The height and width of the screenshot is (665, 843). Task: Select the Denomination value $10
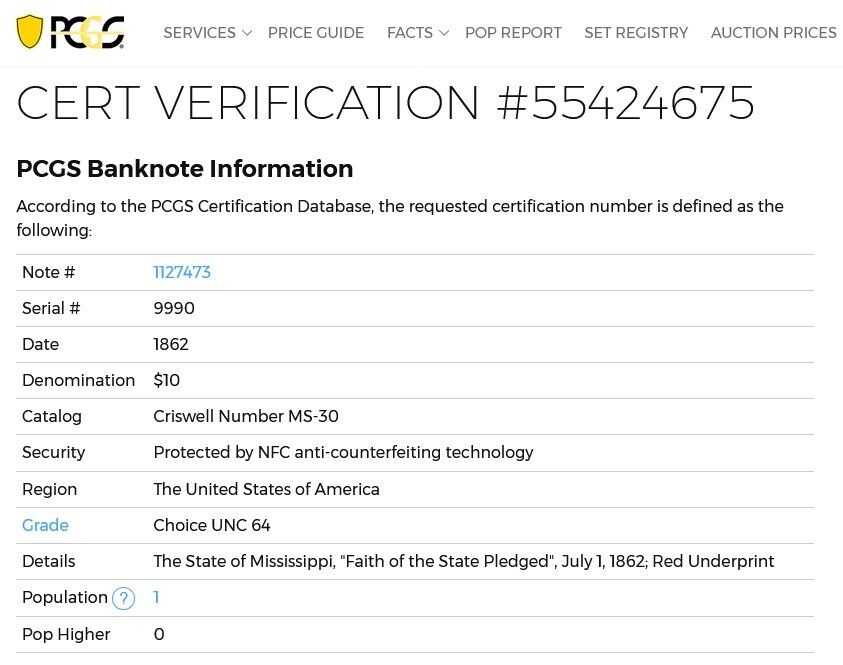(x=166, y=380)
